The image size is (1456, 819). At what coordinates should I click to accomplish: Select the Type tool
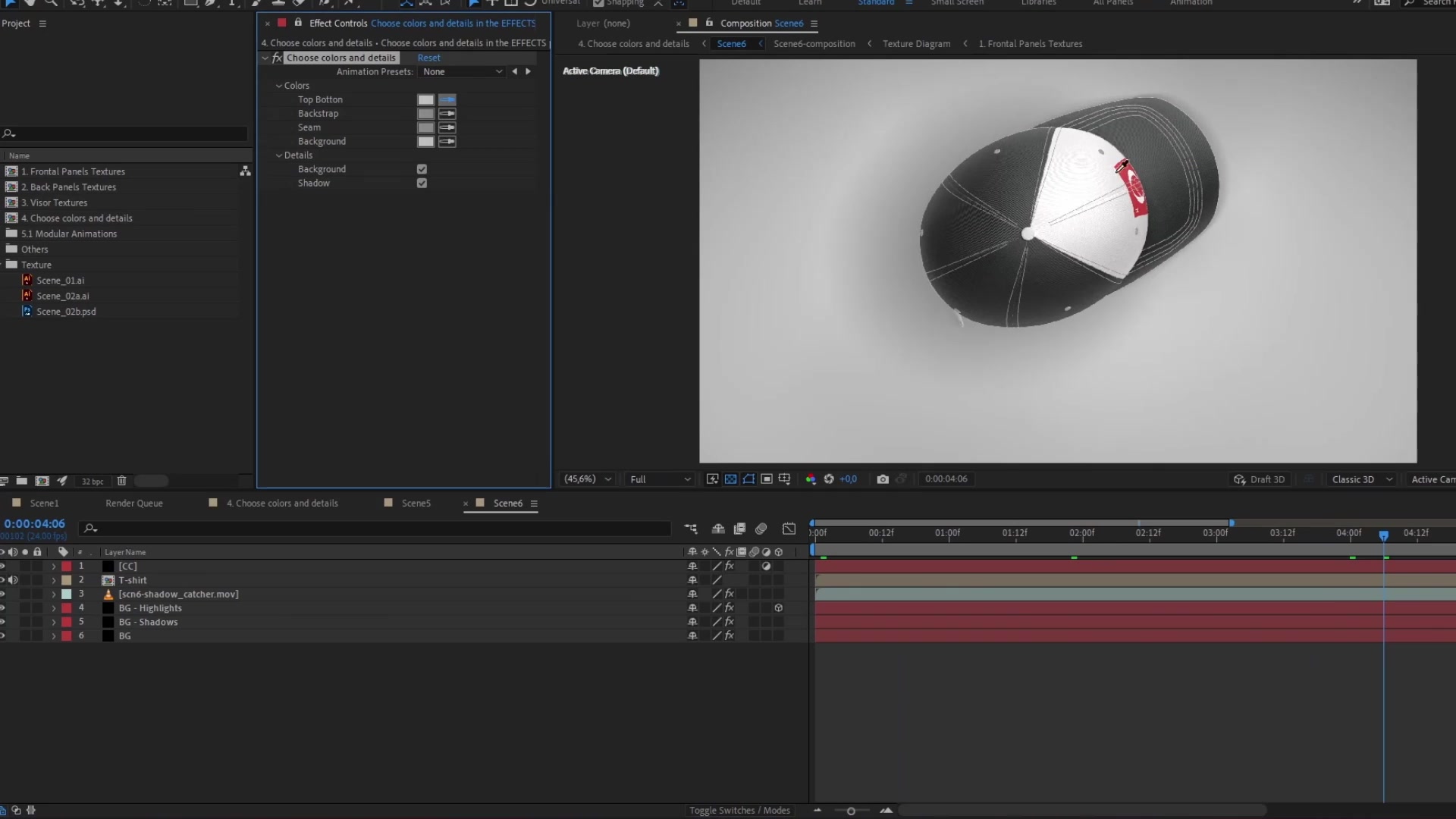[233, 3]
